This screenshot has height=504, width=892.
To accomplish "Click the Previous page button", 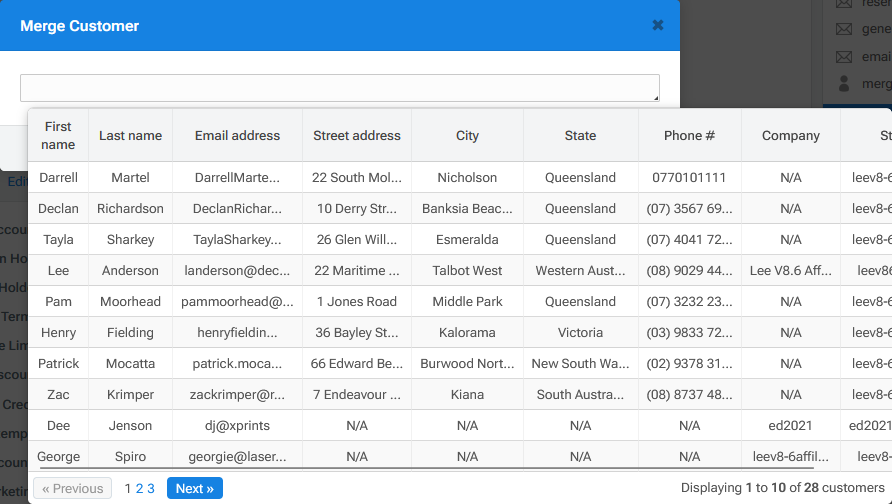I will click(x=72, y=488).
